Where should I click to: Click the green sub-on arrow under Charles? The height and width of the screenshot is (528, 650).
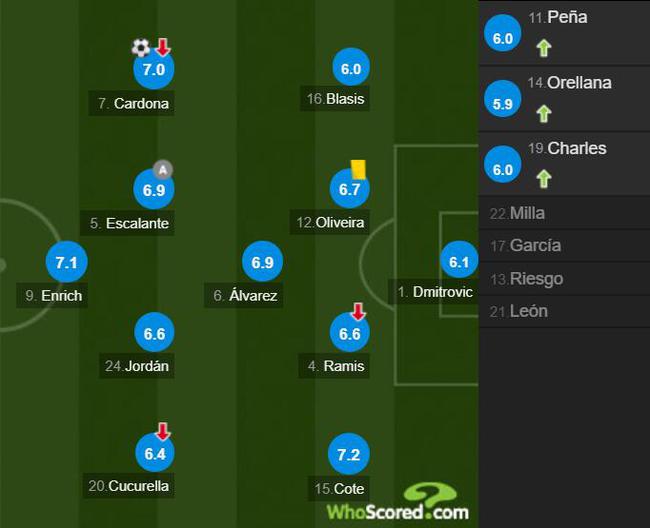coord(544,179)
